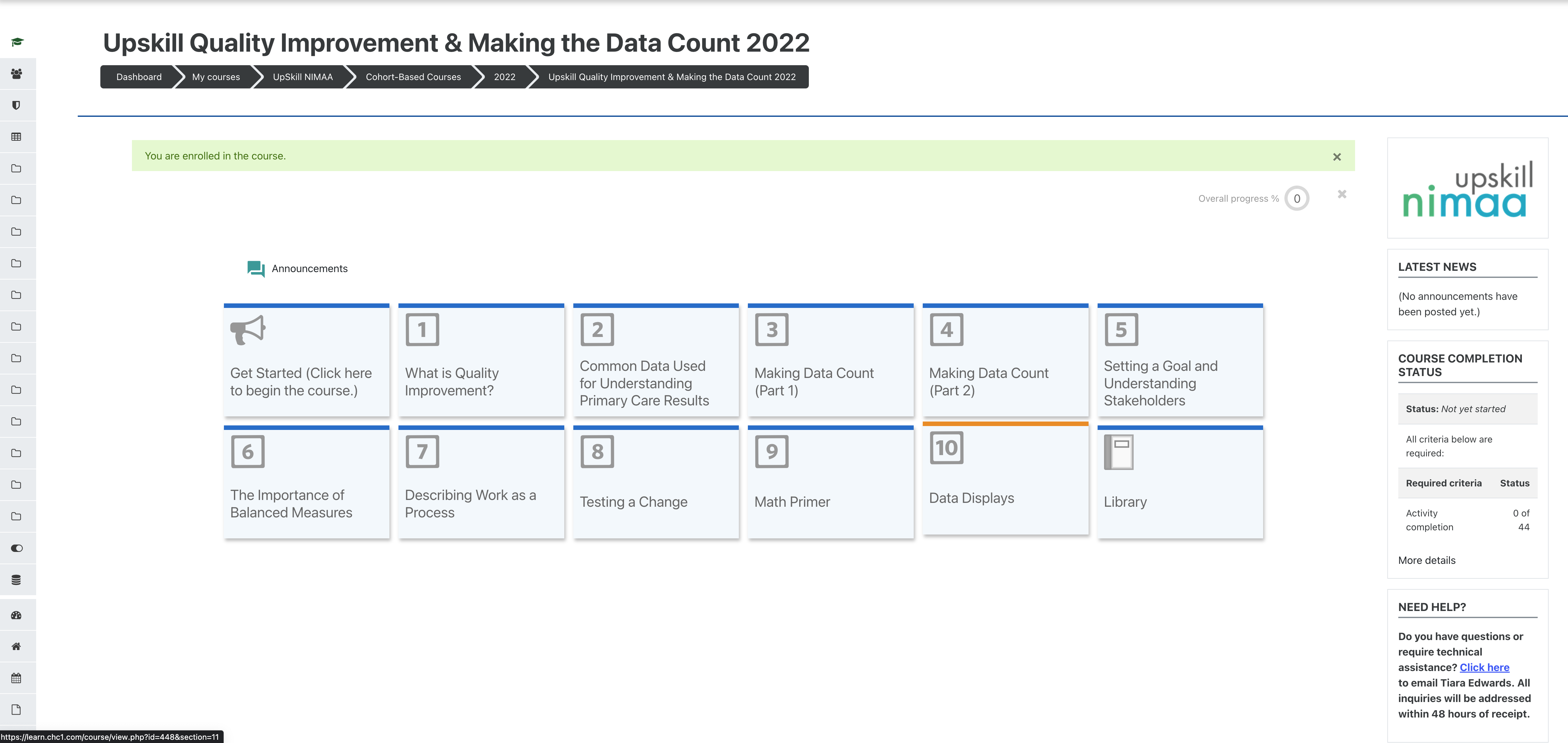Open the Participants sidebar icon
This screenshot has width=1568, height=743.
17,74
